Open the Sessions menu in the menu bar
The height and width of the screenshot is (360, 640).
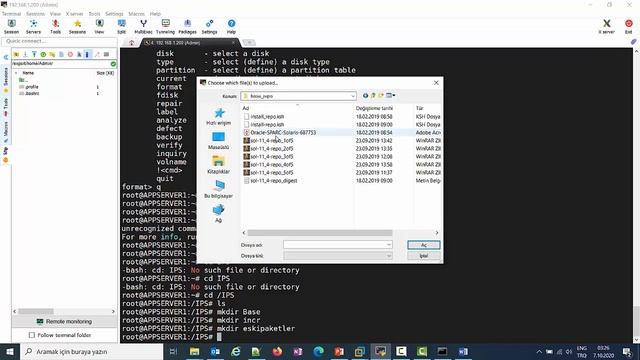point(36,14)
